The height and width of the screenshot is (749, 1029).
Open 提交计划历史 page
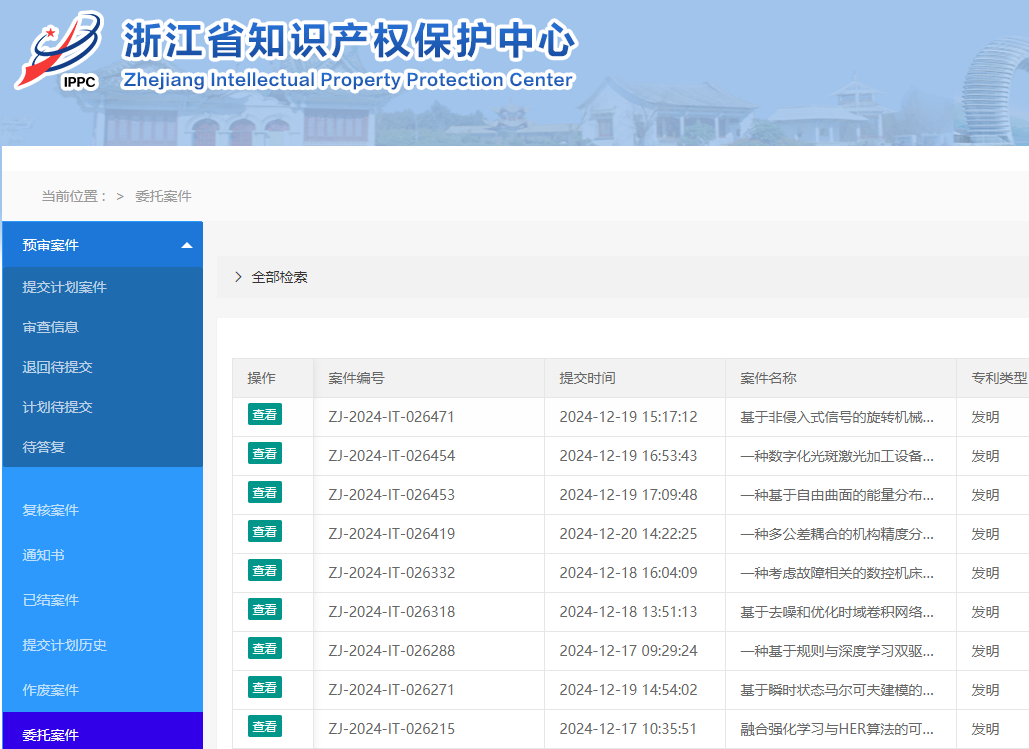[x=65, y=645]
